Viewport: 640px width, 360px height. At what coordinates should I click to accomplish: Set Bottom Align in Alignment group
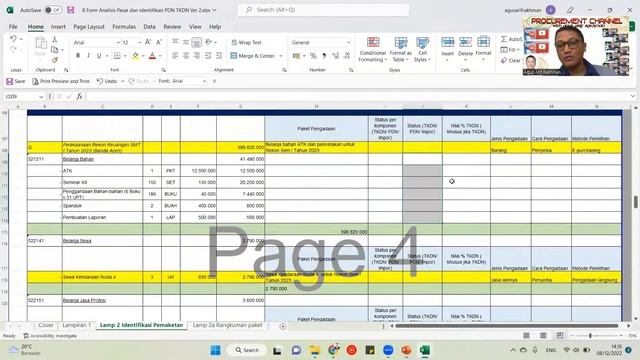(196, 42)
